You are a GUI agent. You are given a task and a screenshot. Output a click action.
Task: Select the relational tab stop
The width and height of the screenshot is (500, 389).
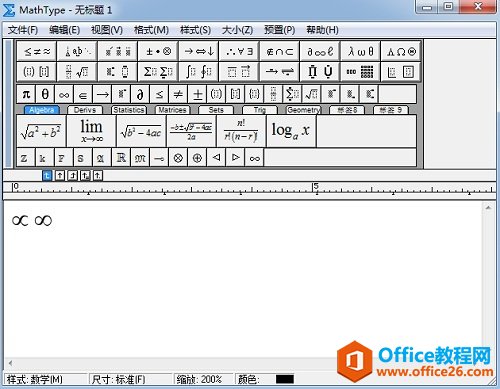tap(85, 175)
